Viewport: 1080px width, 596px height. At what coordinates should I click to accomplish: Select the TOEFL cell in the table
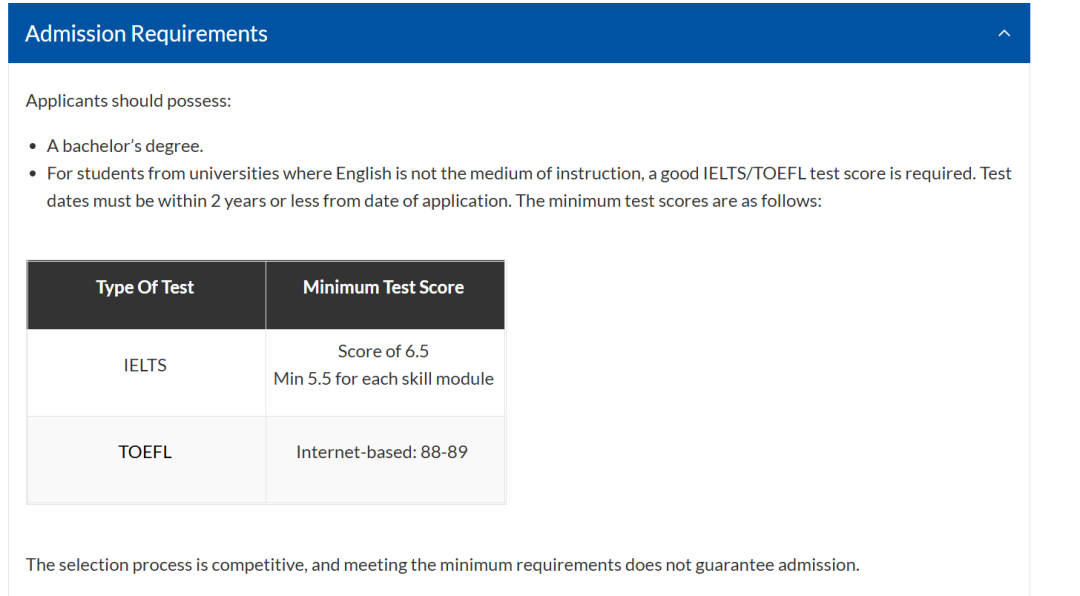tap(145, 452)
